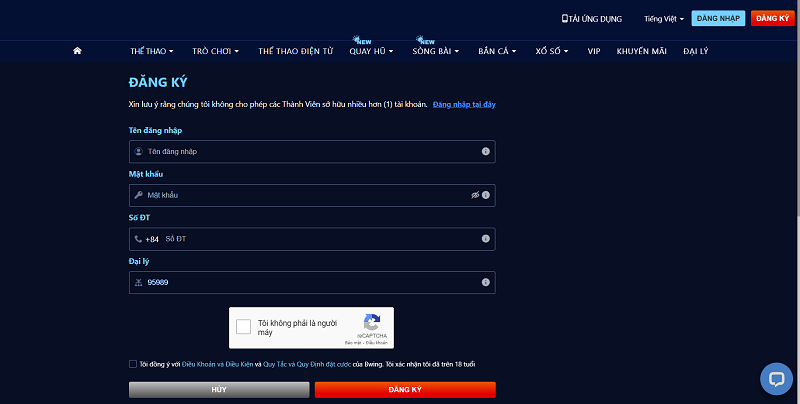The height and width of the screenshot is (404, 800).
Task: Tick the terms and conditions agreement checkbox
Action: coord(133,364)
